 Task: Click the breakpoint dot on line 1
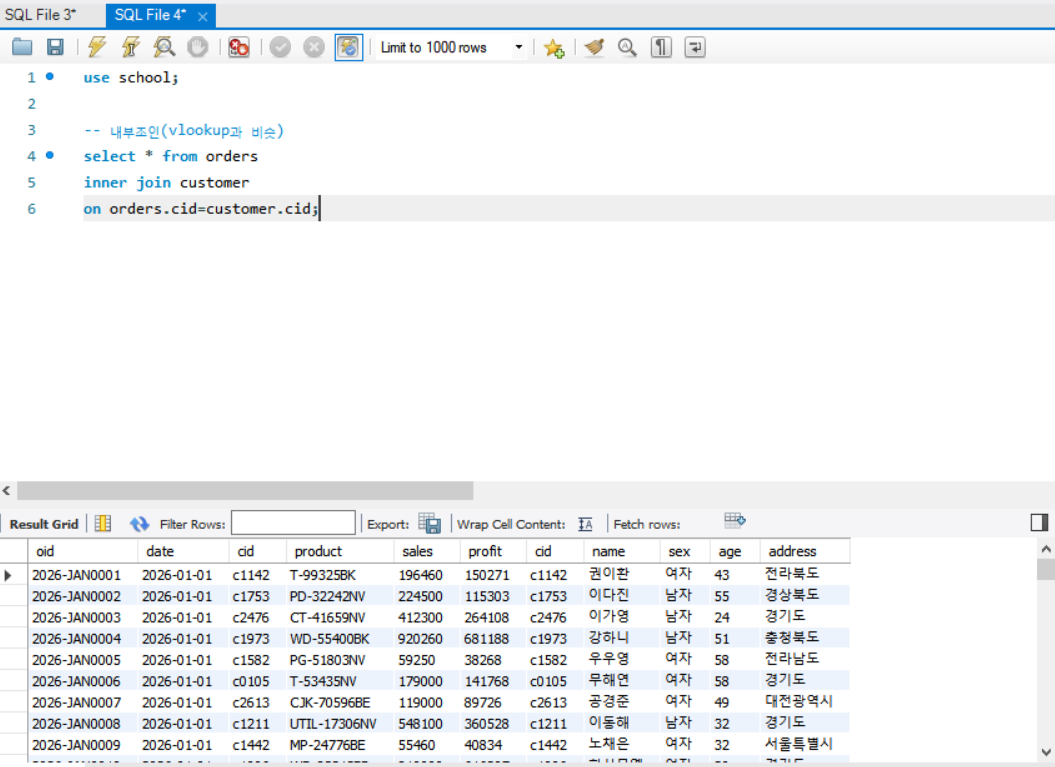(x=50, y=77)
